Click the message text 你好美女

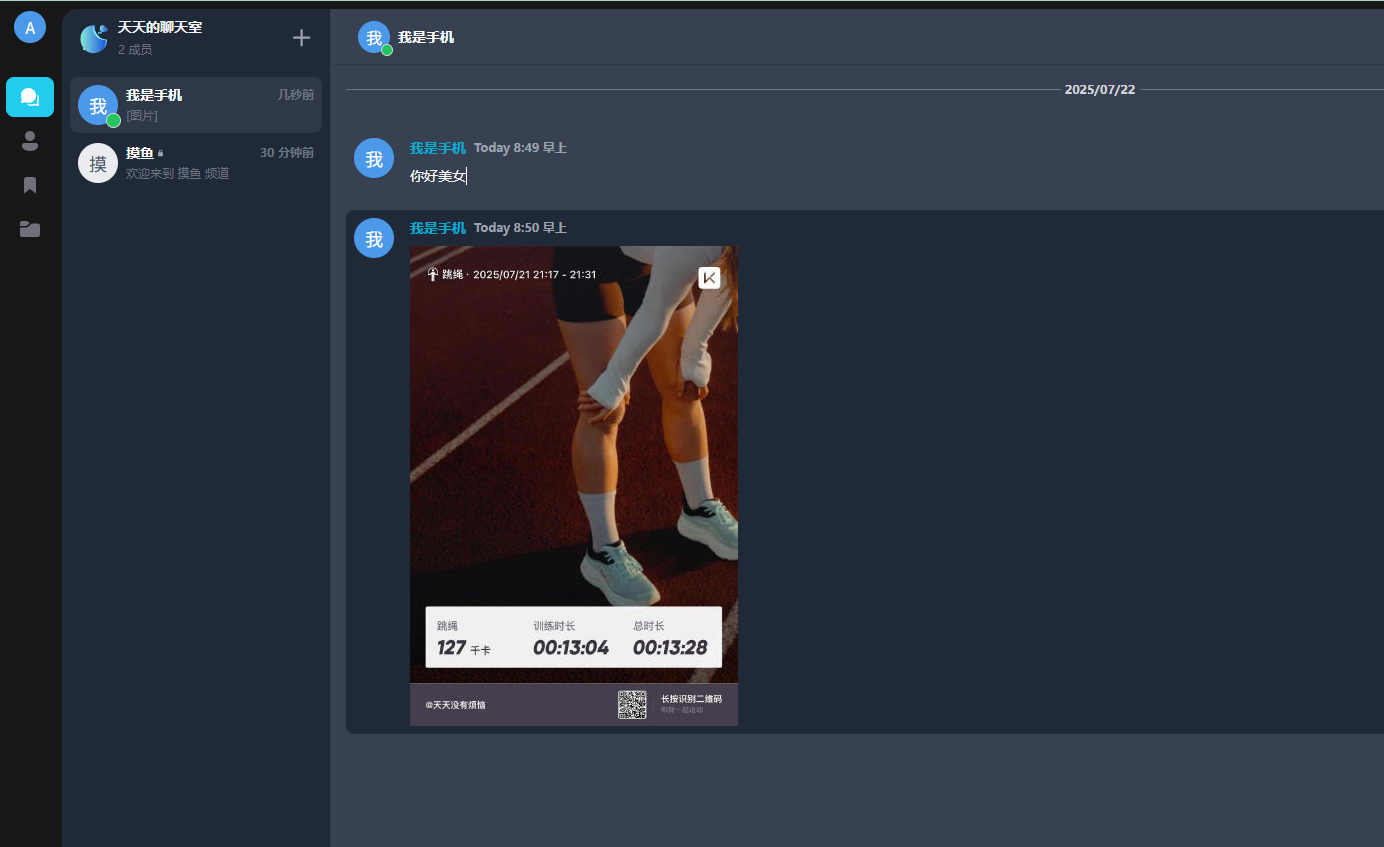[438, 176]
